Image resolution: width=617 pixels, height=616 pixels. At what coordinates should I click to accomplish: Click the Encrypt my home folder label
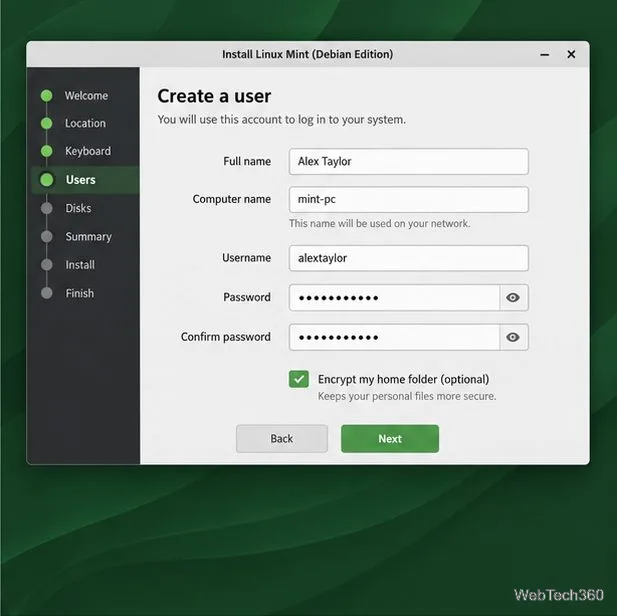coord(403,379)
